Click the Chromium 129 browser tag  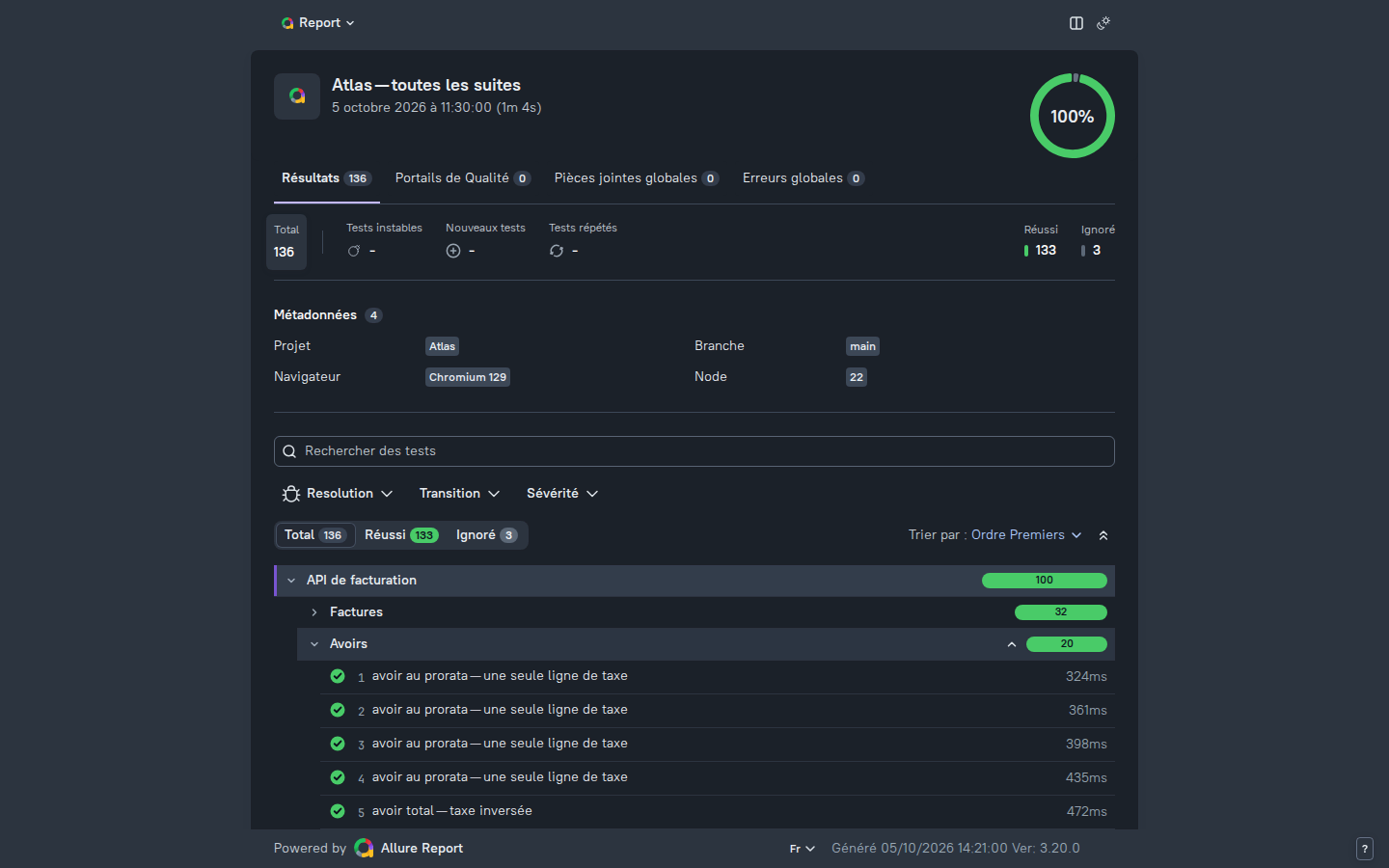(x=468, y=377)
